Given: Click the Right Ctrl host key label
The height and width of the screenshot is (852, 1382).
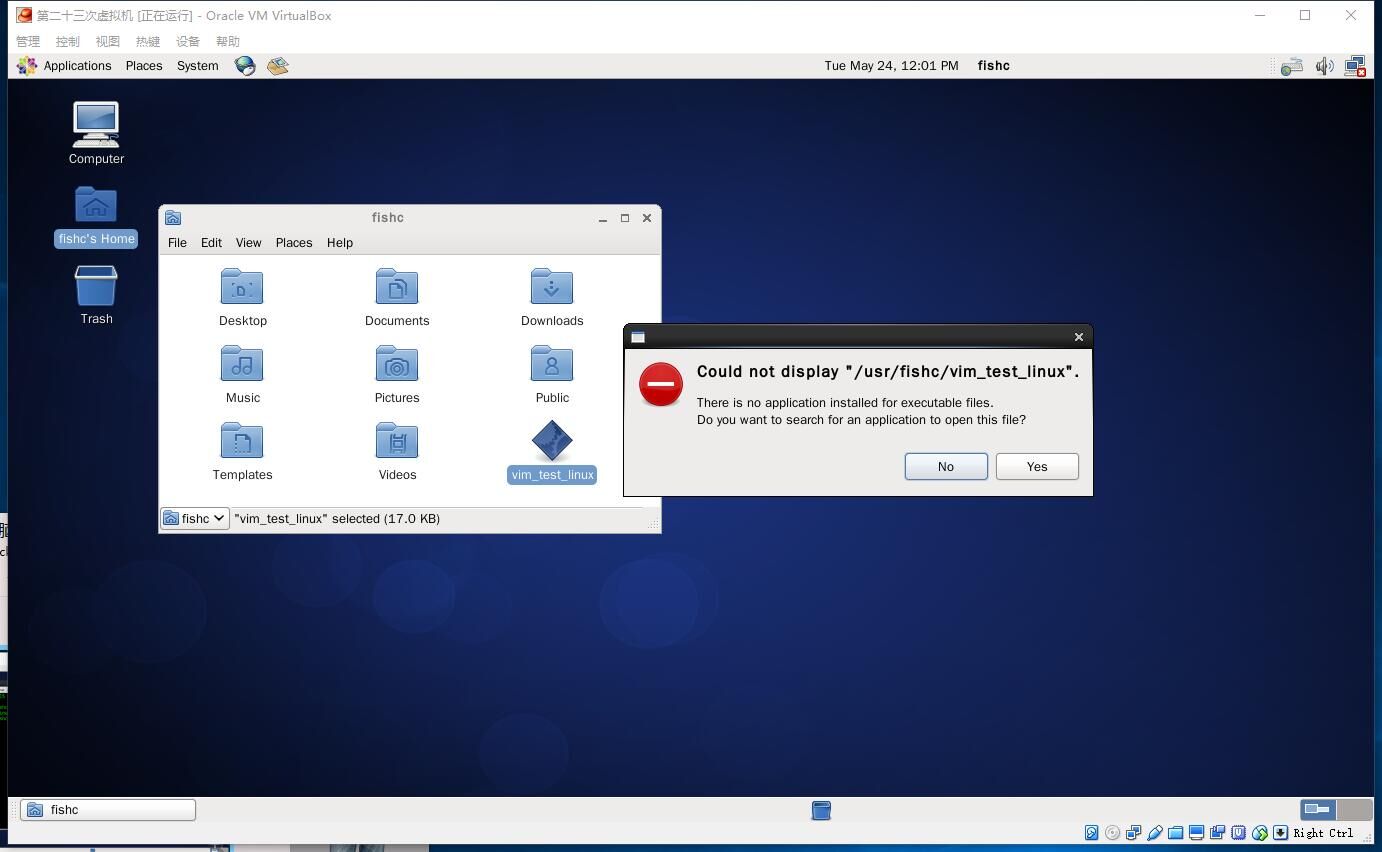Looking at the screenshot, I should coord(1323,833).
